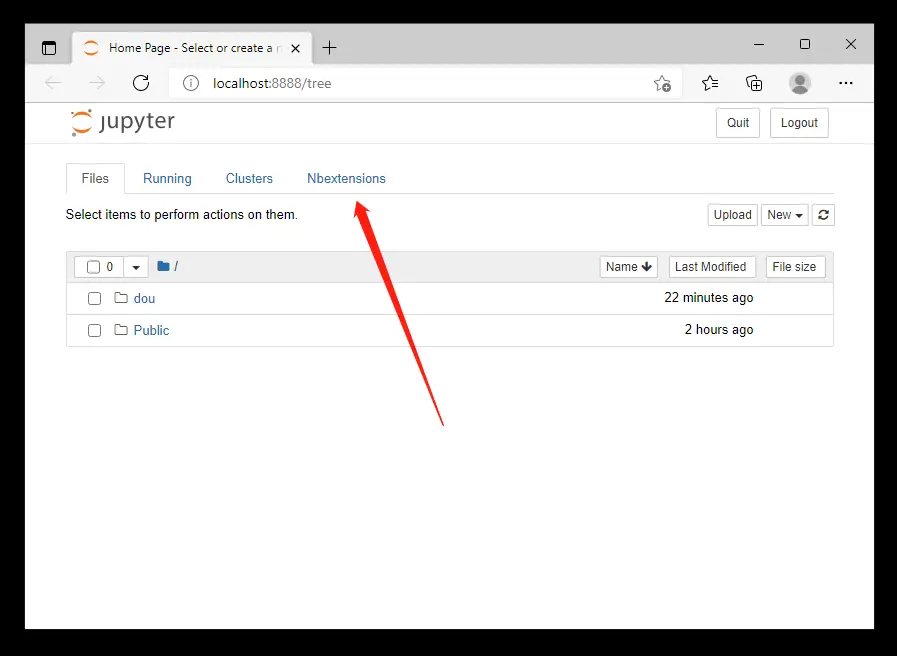Open browser Collections panel
The width and height of the screenshot is (897, 656).
click(754, 83)
